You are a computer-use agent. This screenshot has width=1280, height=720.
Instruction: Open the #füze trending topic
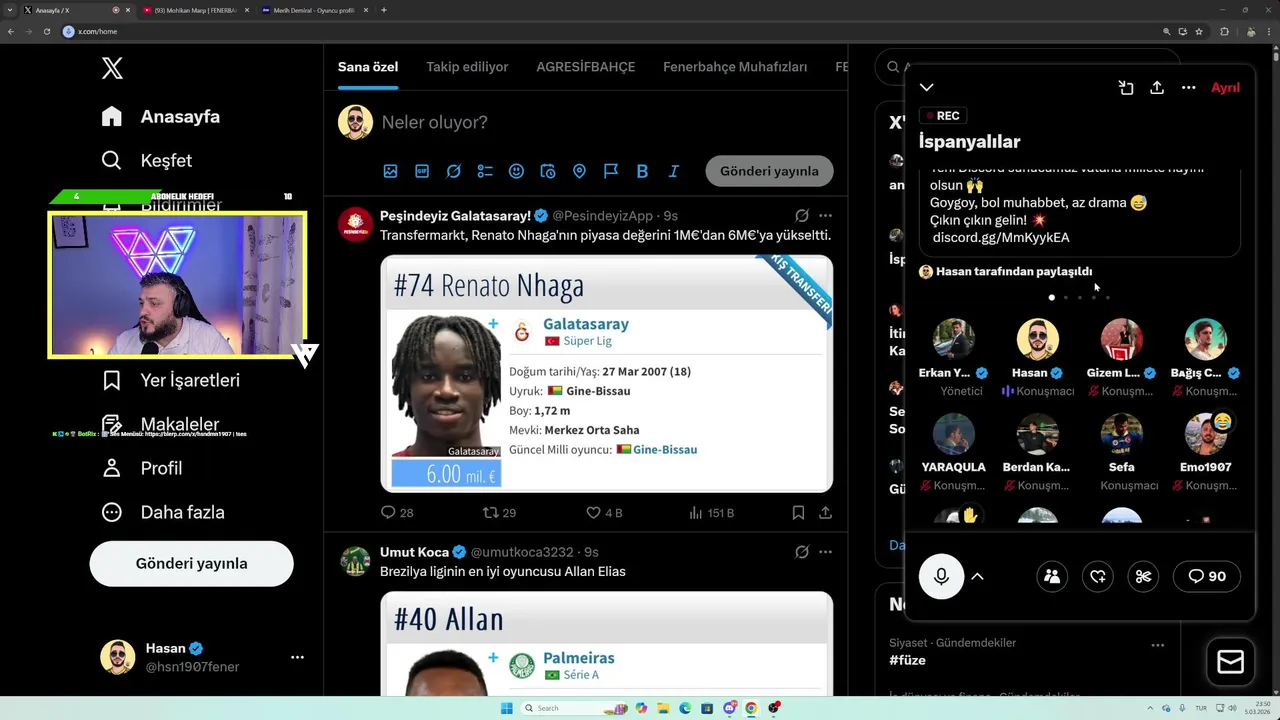pos(907,660)
